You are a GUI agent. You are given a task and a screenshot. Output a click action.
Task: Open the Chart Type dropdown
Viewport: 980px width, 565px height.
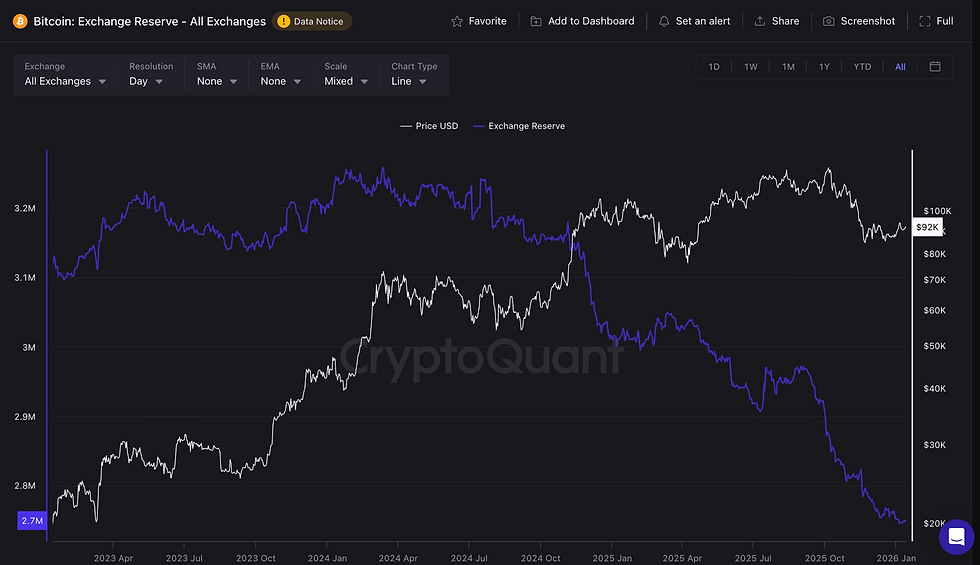(x=410, y=81)
